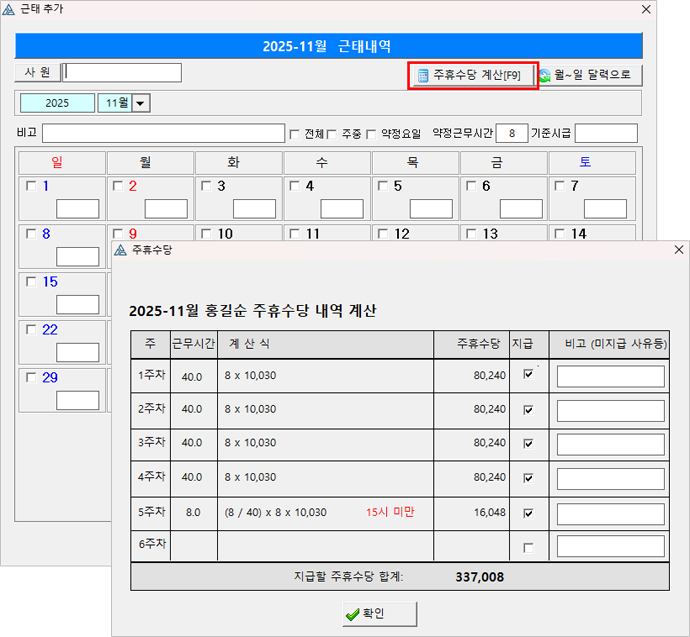The width and height of the screenshot is (690, 637).
Task: Check the day 14 checkbox in calendar
Action: tap(559, 234)
